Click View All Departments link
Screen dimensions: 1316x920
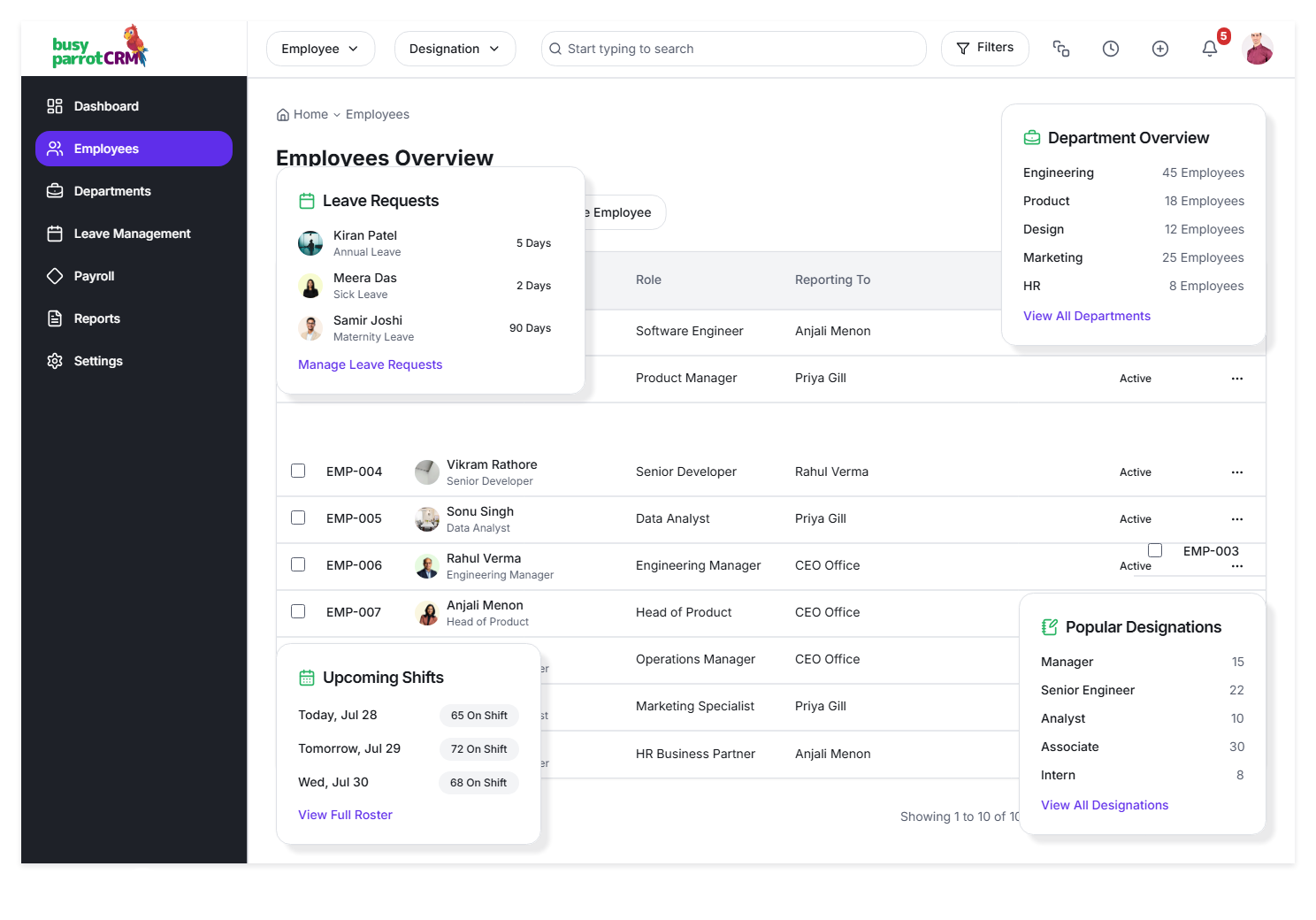pos(1086,316)
